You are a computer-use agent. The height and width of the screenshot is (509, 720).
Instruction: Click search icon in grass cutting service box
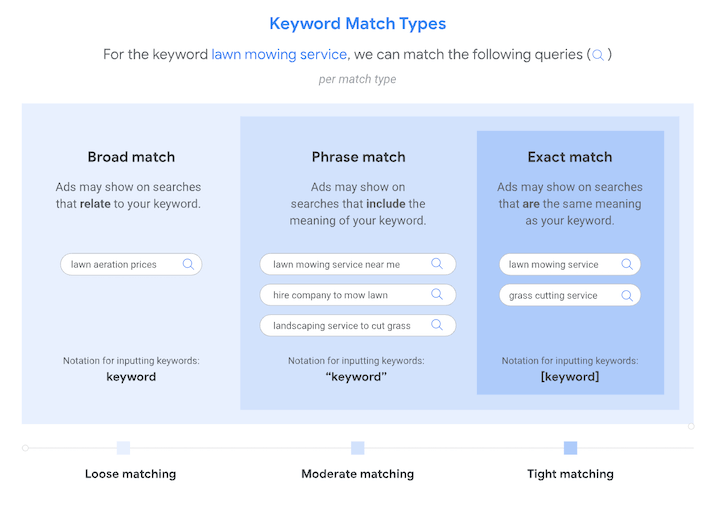(x=626, y=295)
